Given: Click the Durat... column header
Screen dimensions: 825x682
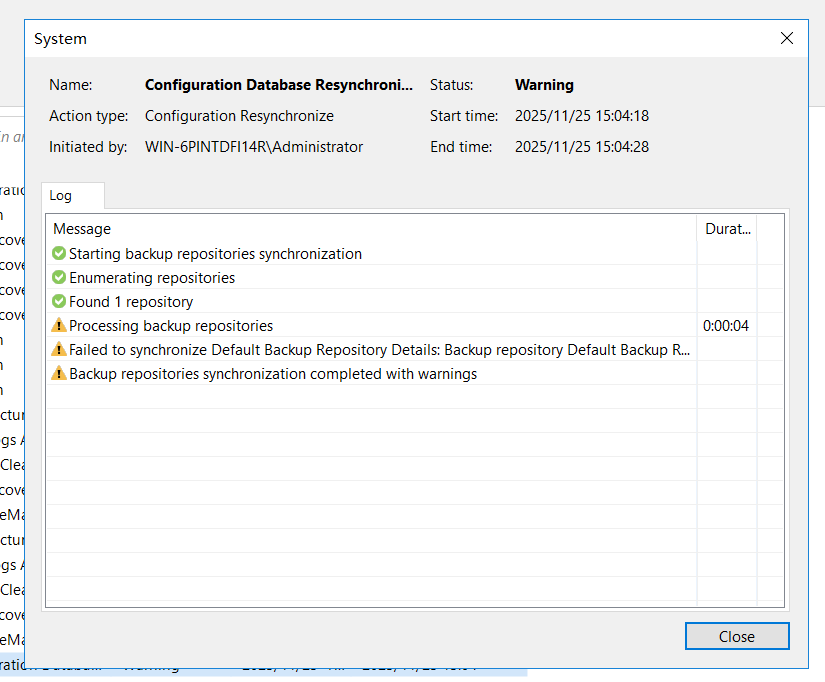Looking at the screenshot, I should point(727,229).
